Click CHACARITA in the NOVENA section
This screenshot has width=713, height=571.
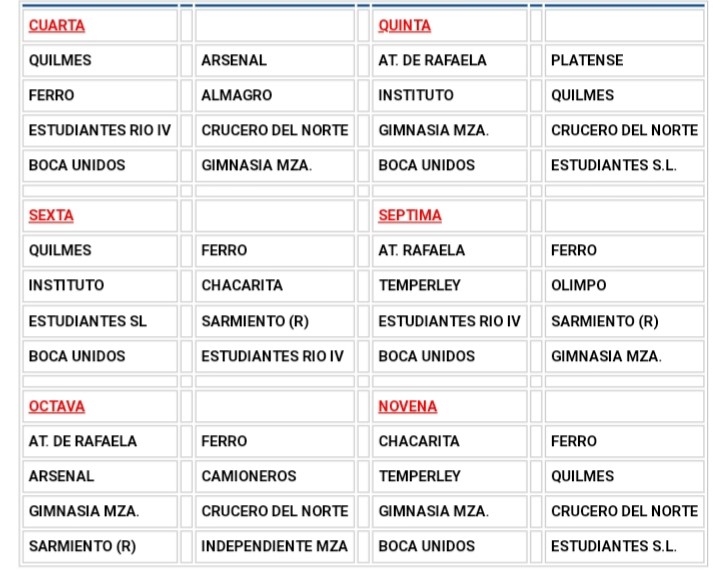(x=419, y=441)
